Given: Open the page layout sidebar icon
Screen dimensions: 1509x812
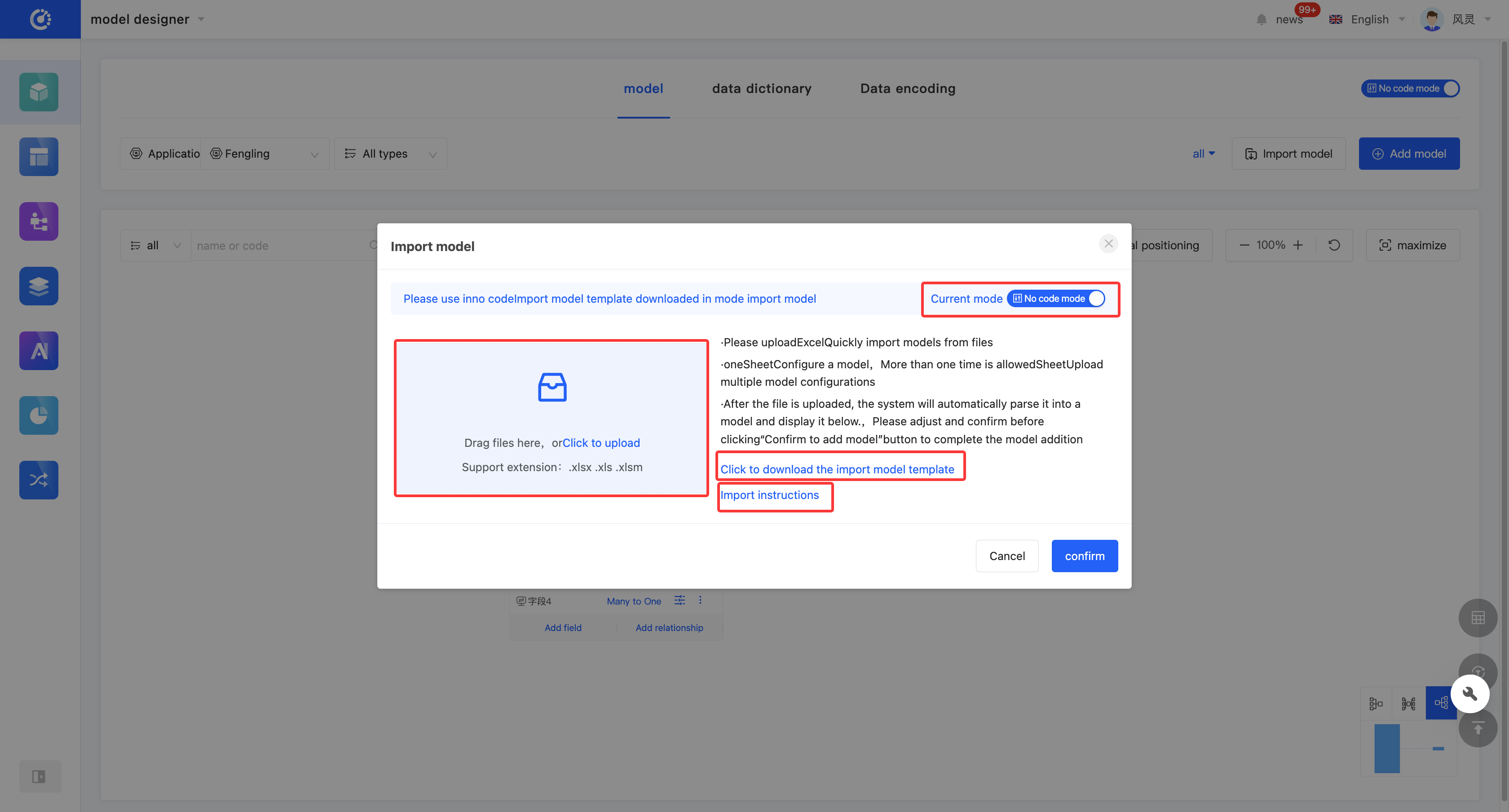Looking at the screenshot, I should point(39,156).
